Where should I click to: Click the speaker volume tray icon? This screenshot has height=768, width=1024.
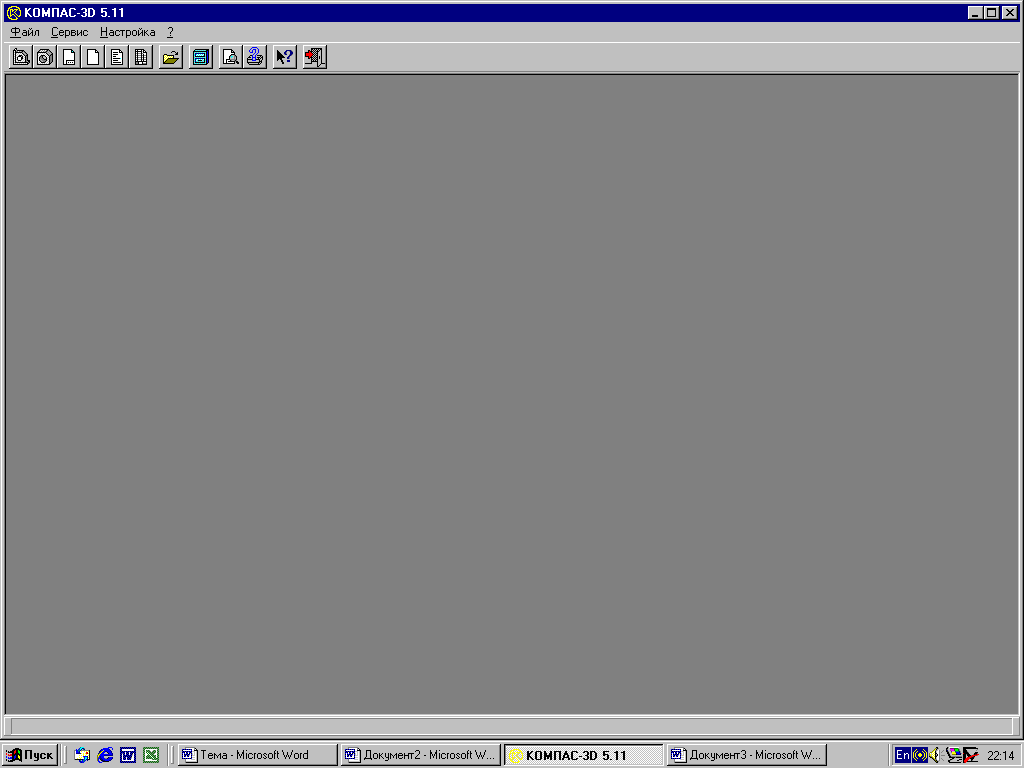tap(935, 755)
